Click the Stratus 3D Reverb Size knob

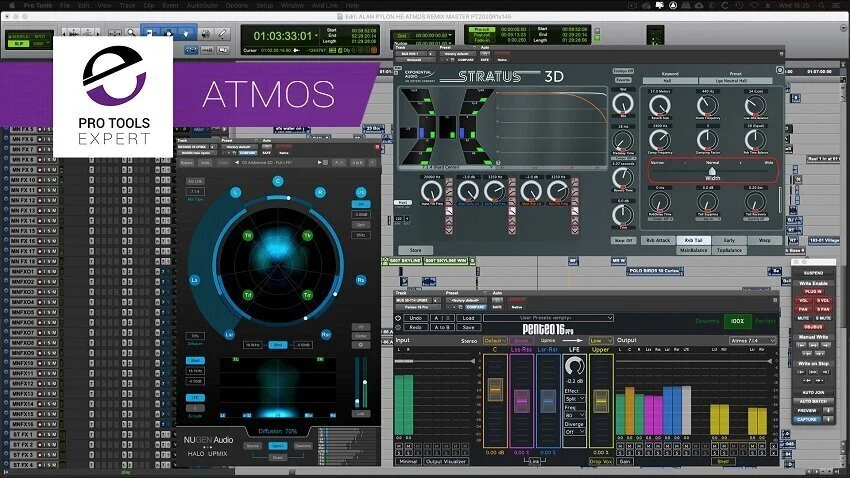tap(660, 106)
